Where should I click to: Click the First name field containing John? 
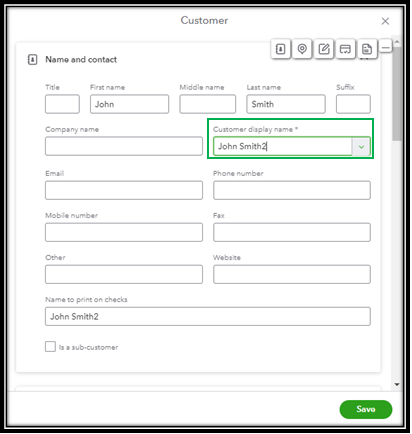point(129,104)
